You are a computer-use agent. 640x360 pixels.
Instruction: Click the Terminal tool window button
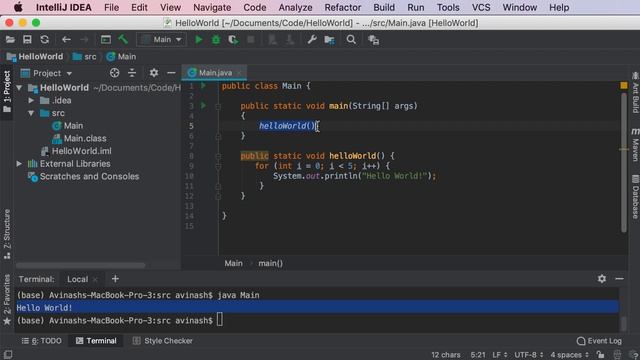(x=96, y=341)
